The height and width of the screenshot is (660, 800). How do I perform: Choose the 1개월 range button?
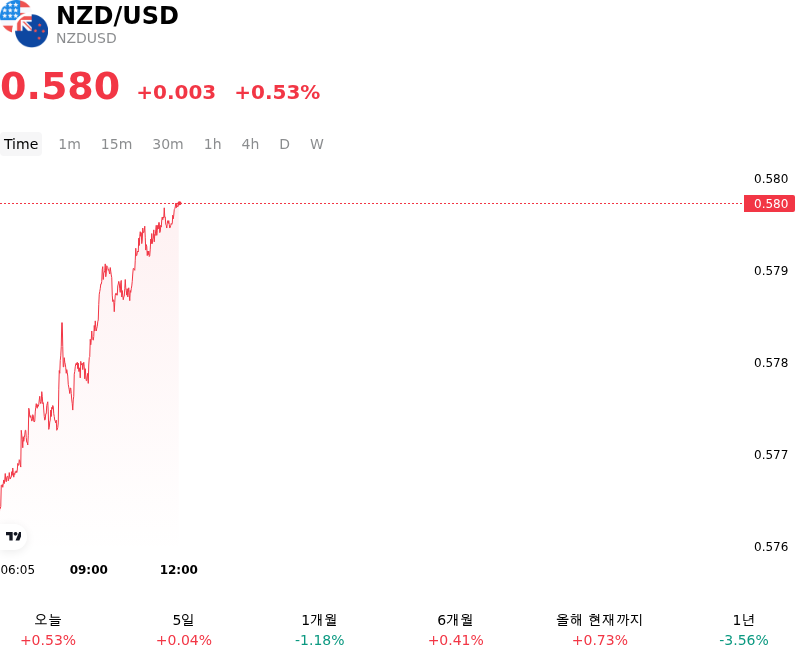(x=319, y=630)
